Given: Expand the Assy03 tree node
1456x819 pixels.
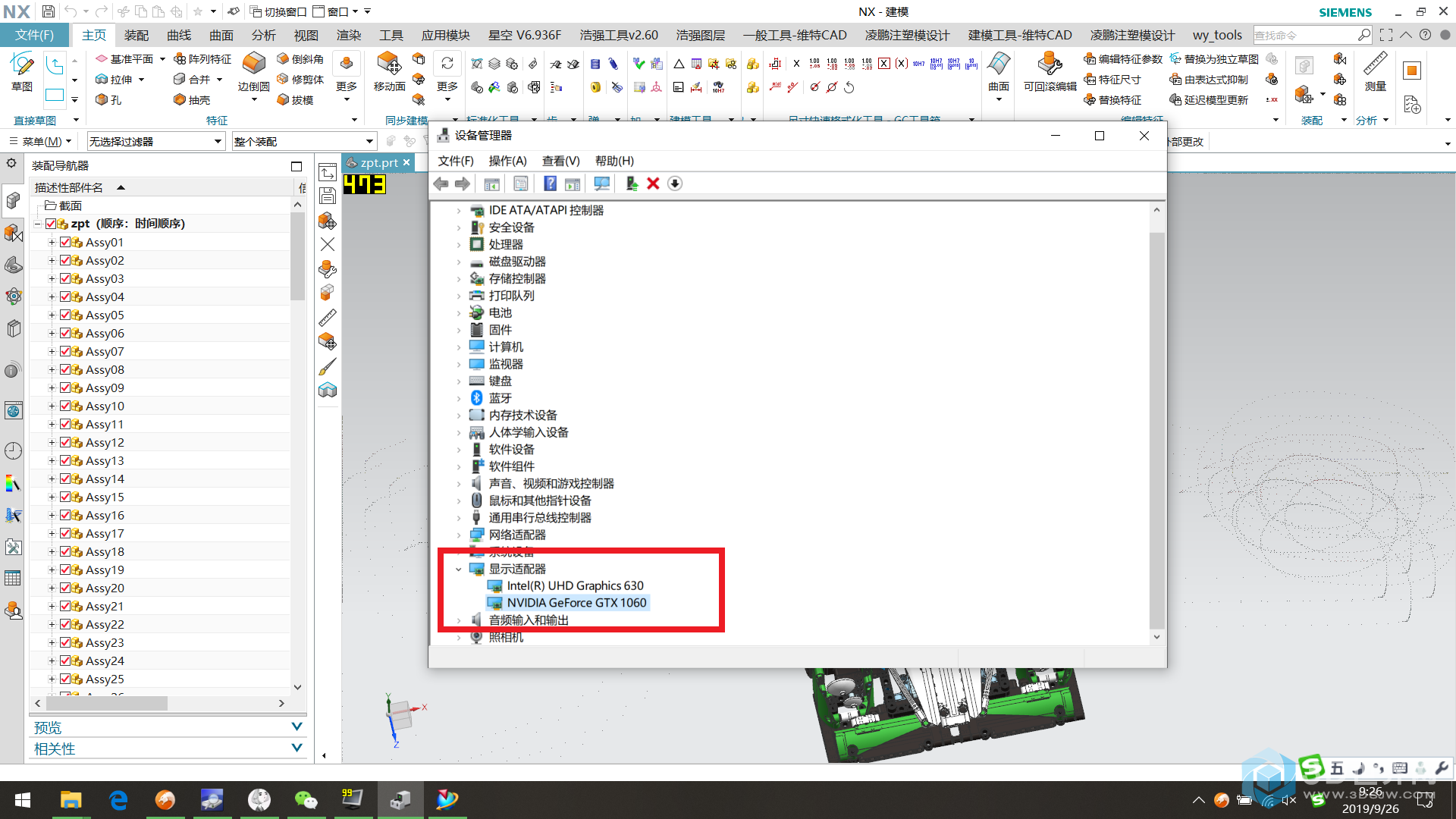Looking at the screenshot, I should (52, 279).
